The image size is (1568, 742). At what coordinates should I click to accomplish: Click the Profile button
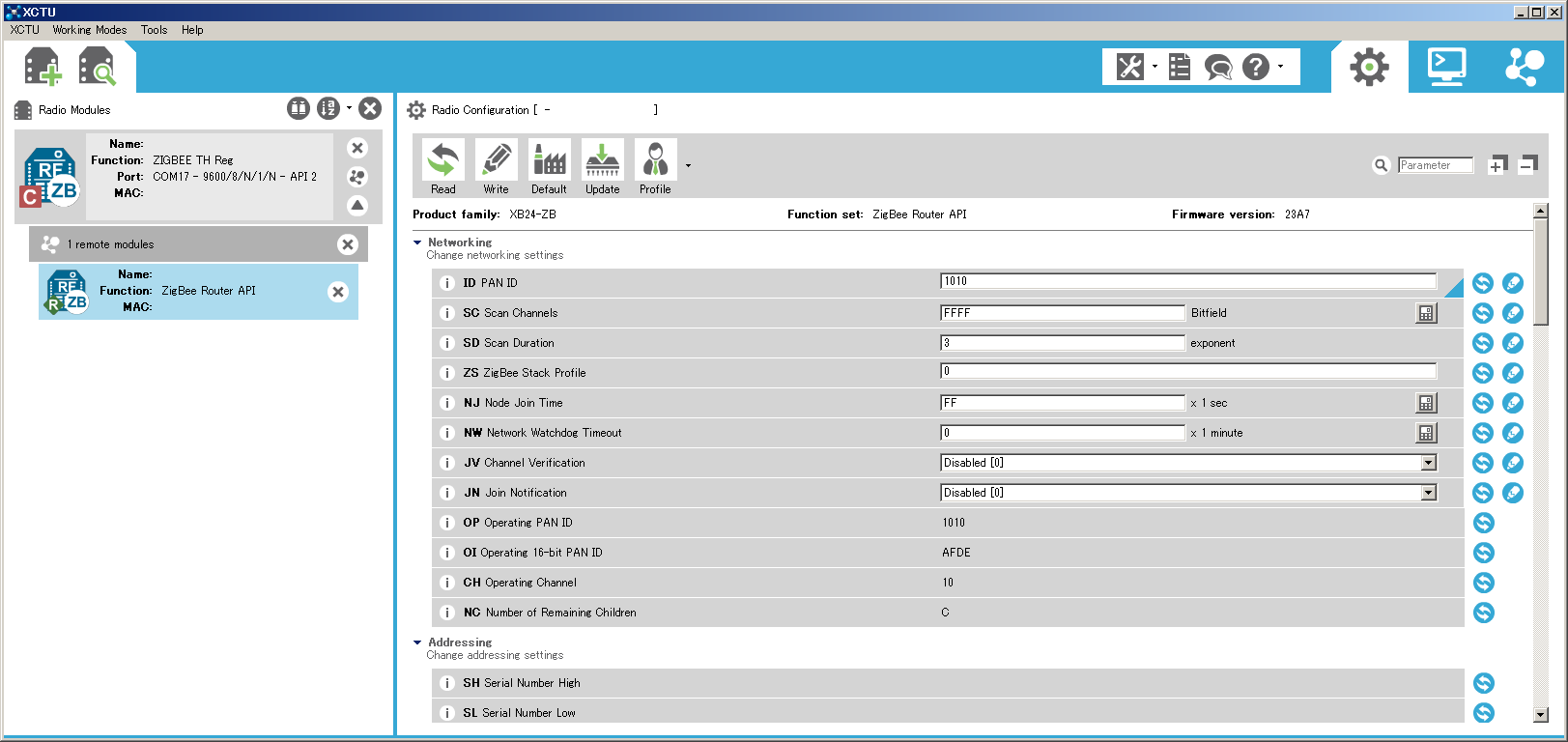(655, 167)
